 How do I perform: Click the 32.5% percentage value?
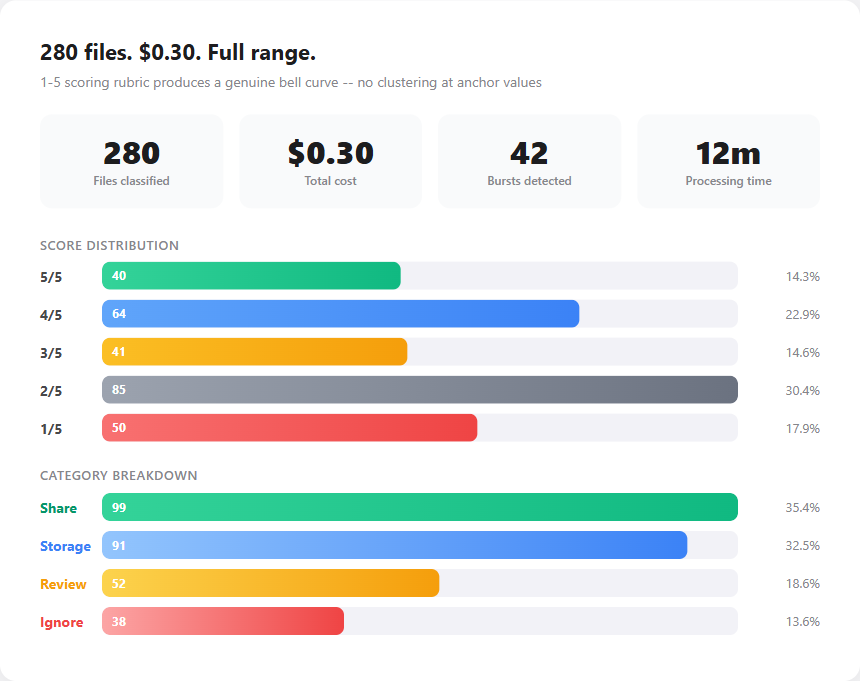click(x=802, y=545)
